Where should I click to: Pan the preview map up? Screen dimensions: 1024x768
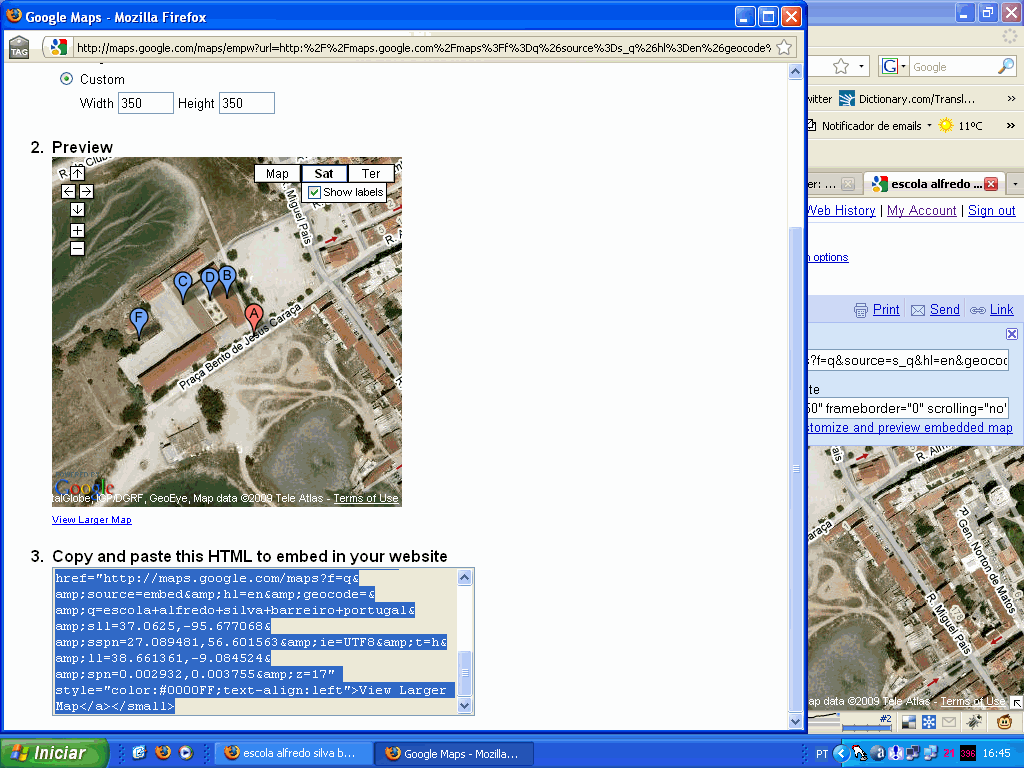[x=77, y=173]
